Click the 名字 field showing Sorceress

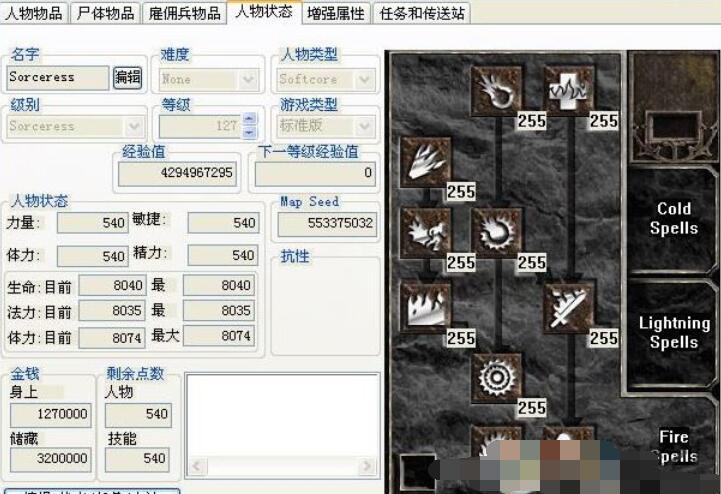[58, 77]
